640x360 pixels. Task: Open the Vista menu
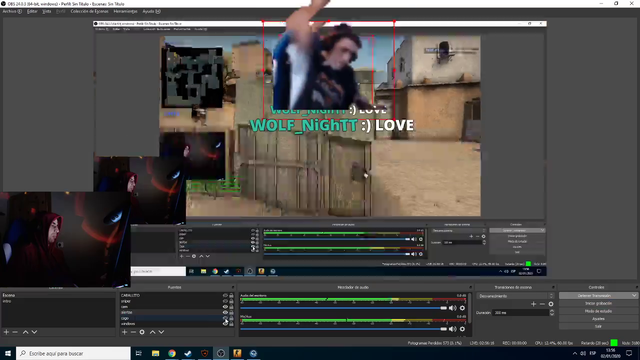coord(47,11)
